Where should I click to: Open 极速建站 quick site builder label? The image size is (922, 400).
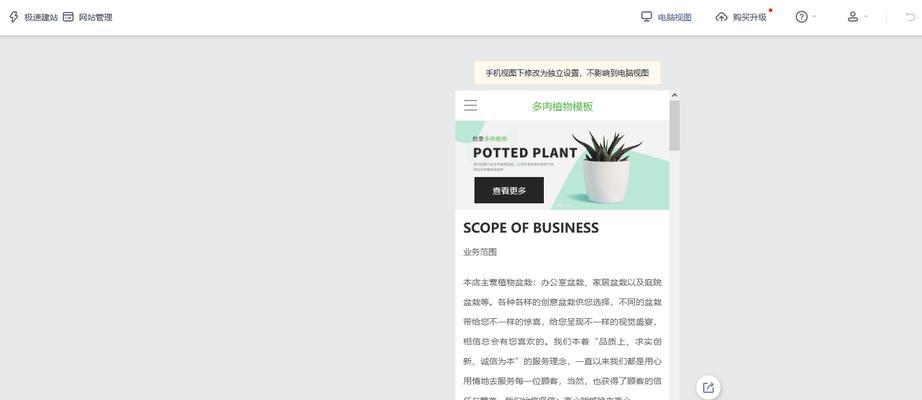[41, 18]
